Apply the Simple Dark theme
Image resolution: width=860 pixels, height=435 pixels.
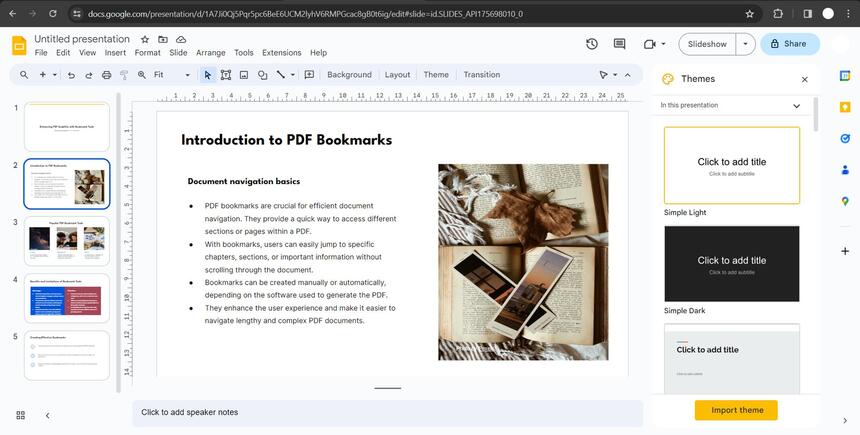tap(731, 264)
